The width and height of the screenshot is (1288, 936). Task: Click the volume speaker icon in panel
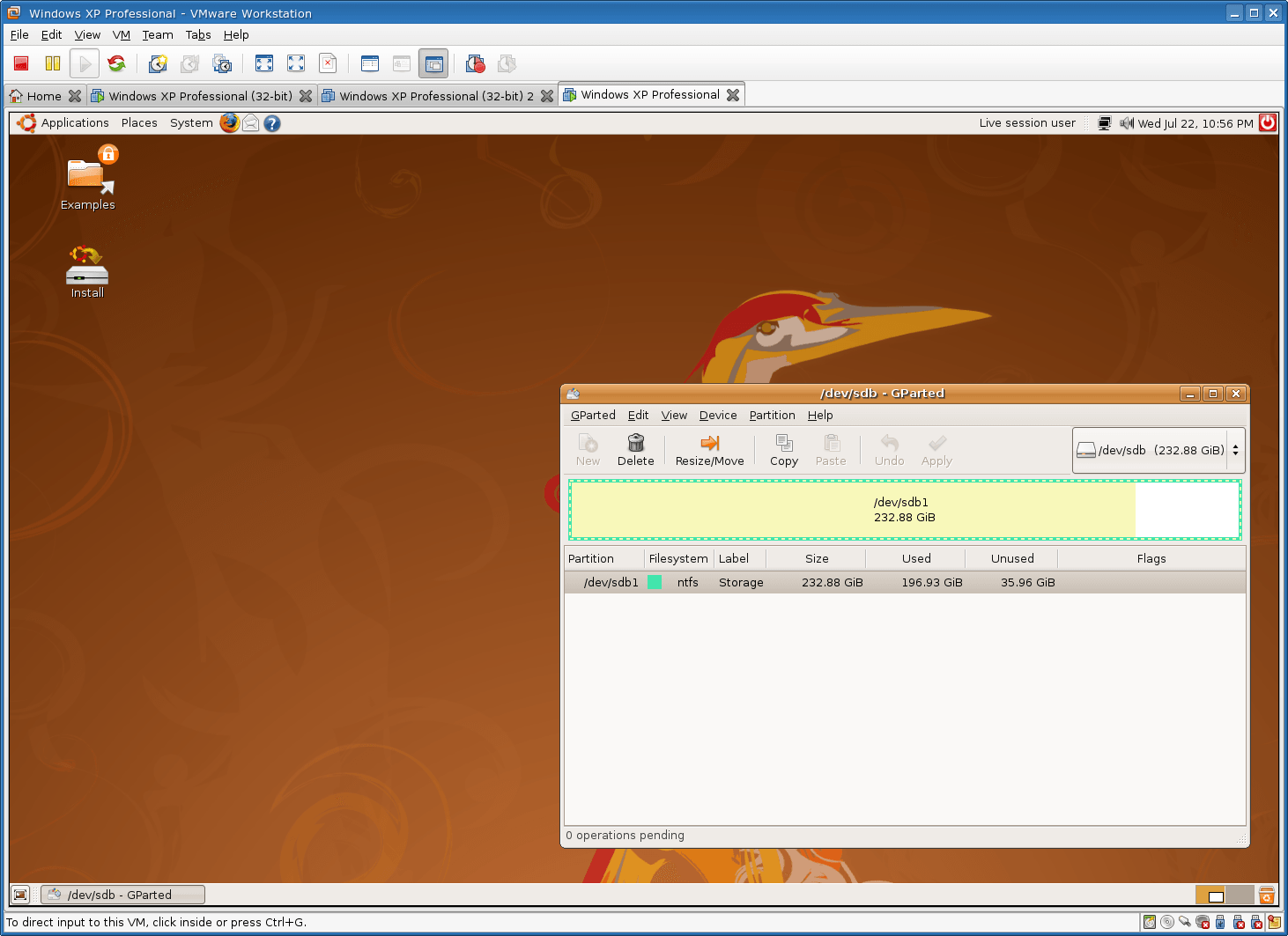point(1127,123)
